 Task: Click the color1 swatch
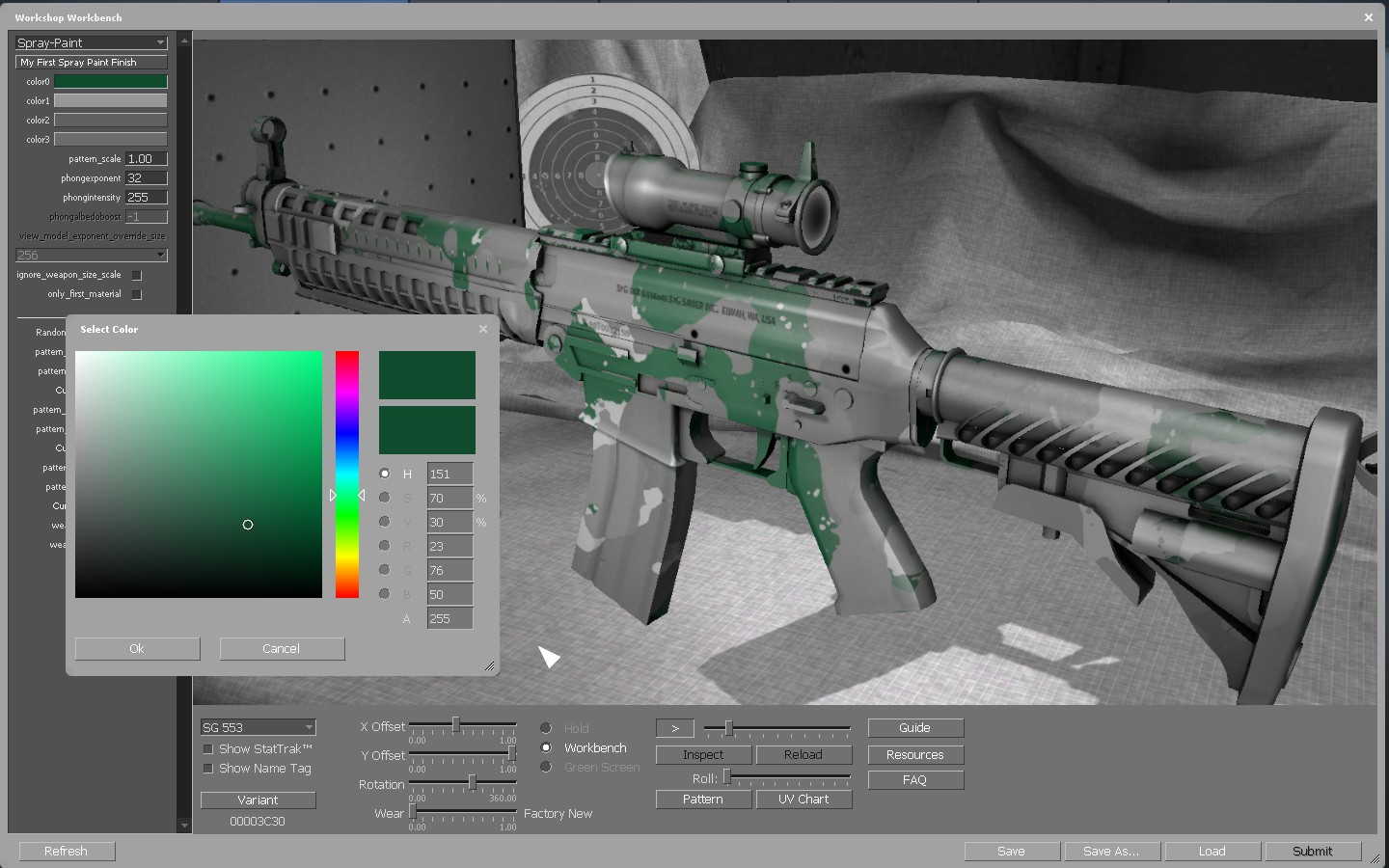111,101
